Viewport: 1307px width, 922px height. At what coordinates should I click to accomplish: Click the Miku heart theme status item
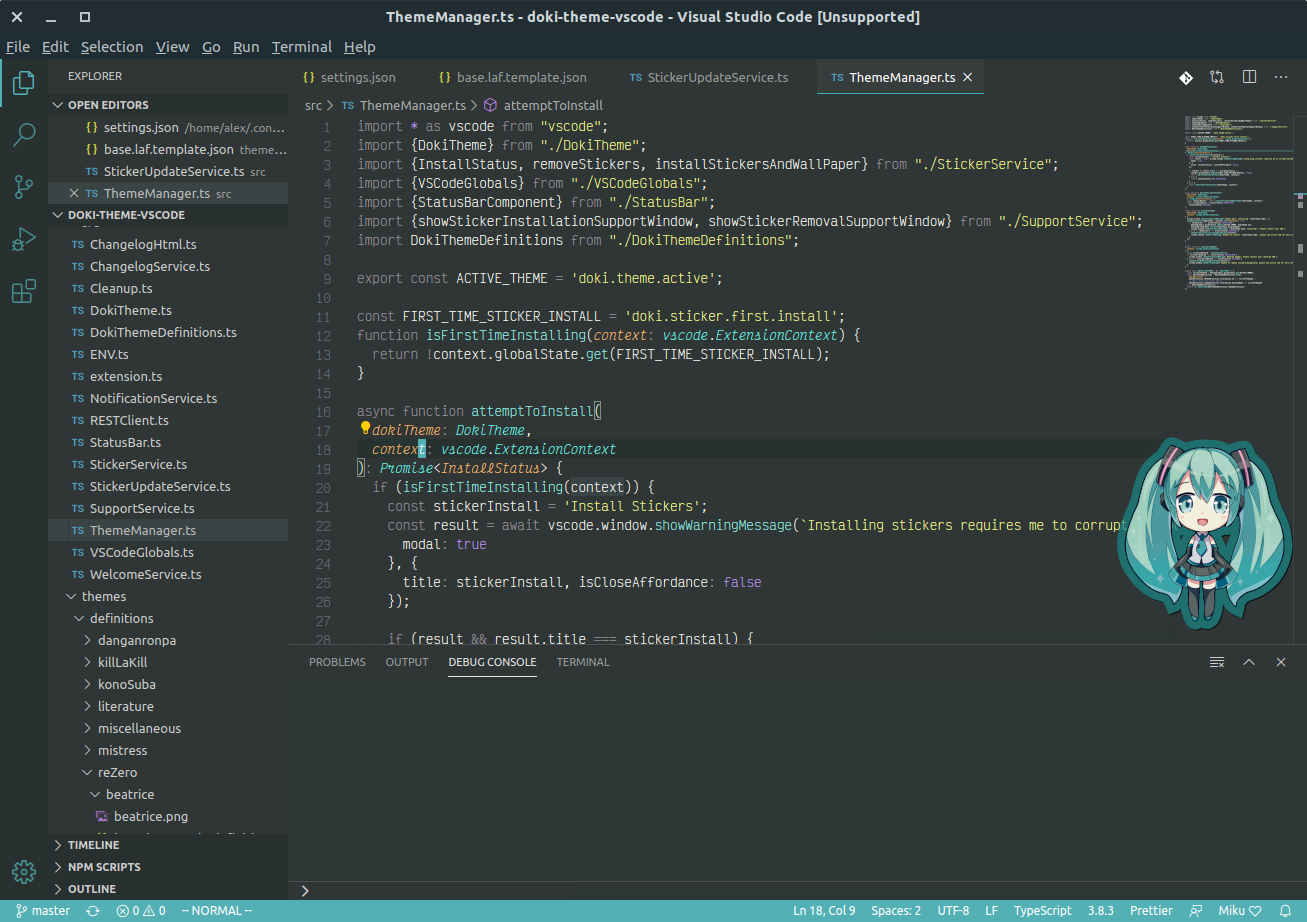(1240, 911)
